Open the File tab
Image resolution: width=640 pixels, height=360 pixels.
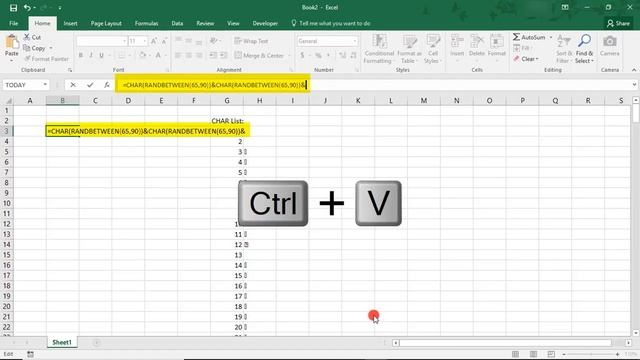[13, 23]
